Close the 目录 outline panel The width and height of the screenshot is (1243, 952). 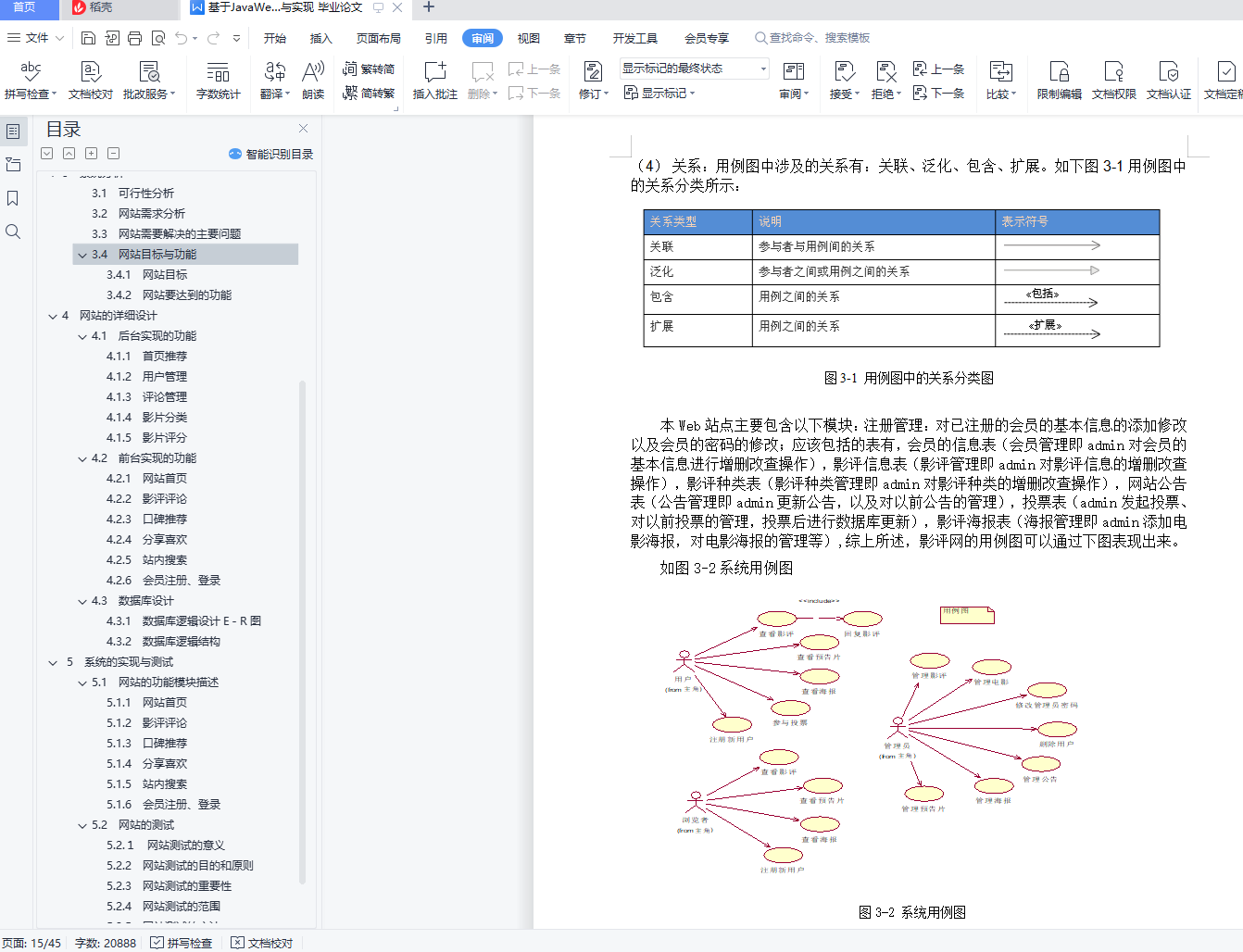303,129
